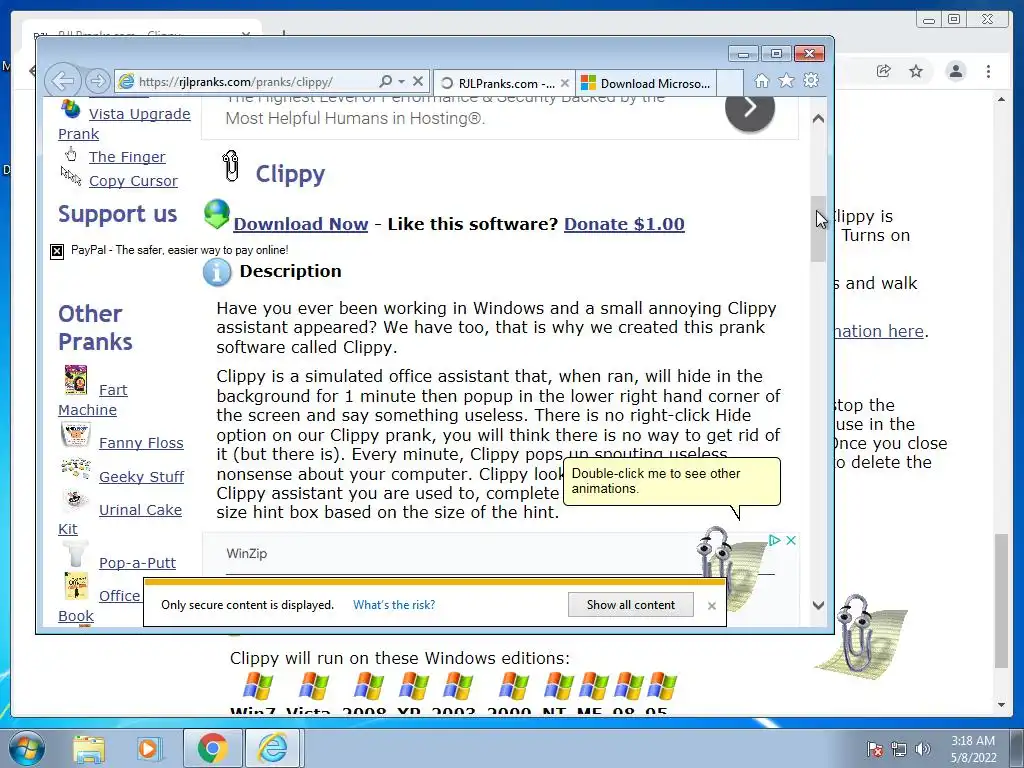This screenshot has height=768, width=1024.
Task: Click the Chrome page scrollbar down arrow
Action: pyautogui.click(x=1002, y=705)
